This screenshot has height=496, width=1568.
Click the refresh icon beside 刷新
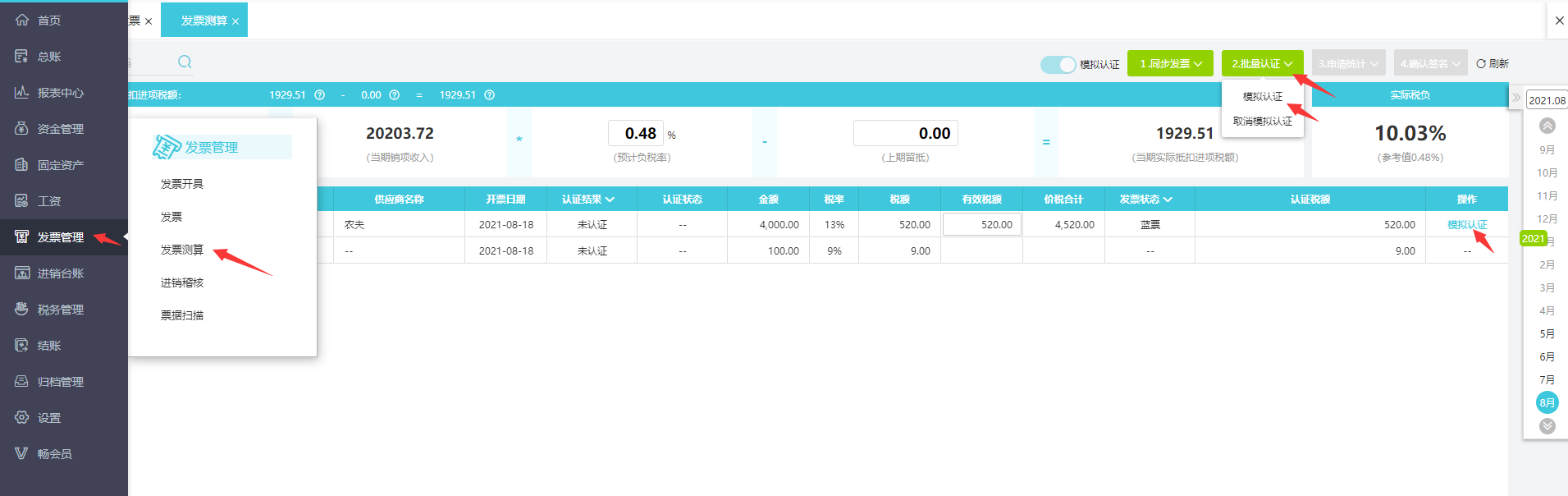tap(1481, 63)
